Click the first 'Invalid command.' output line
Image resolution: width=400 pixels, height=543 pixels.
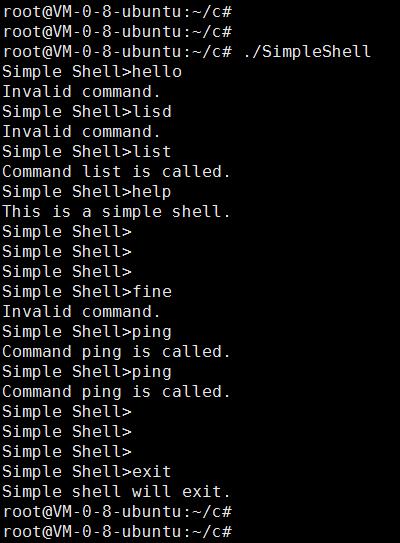(82, 92)
